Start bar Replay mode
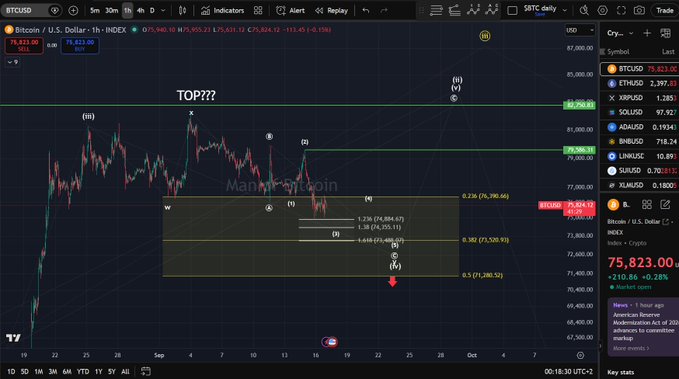 click(x=332, y=10)
